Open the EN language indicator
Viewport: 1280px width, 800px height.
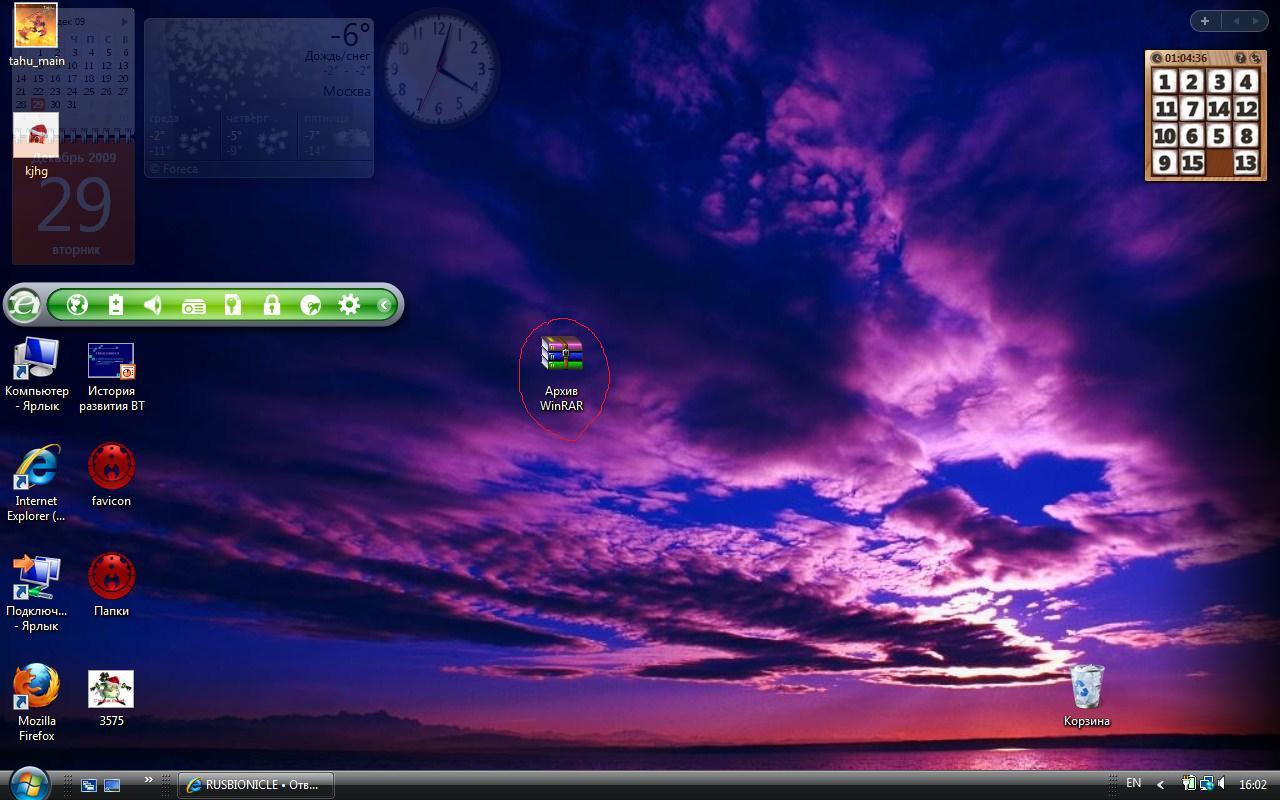point(1134,784)
